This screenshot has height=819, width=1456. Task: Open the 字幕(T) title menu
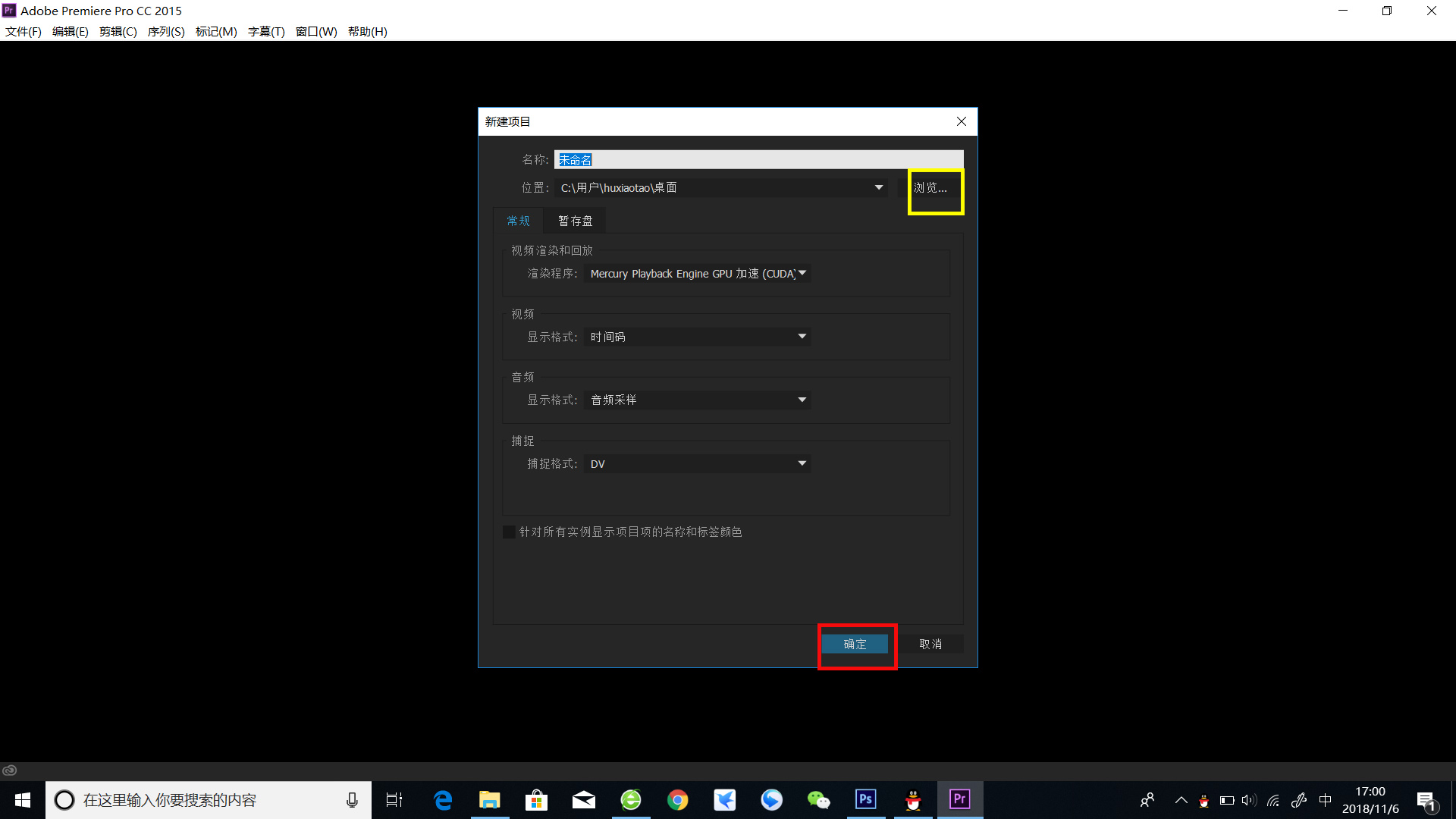(266, 31)
